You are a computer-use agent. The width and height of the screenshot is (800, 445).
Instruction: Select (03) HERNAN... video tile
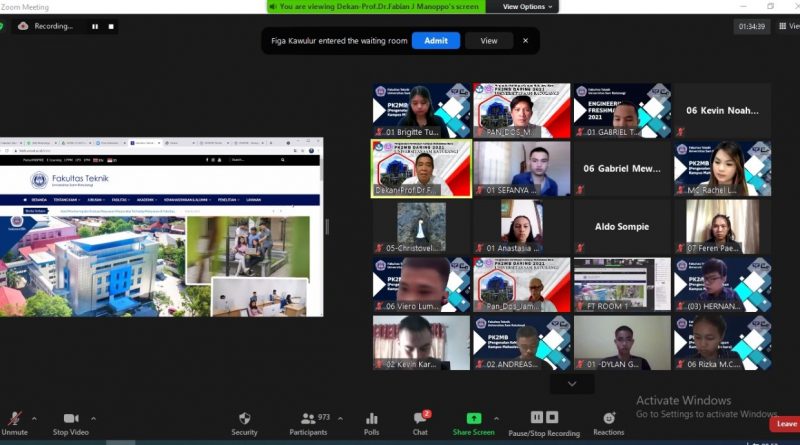click(722, 285)
